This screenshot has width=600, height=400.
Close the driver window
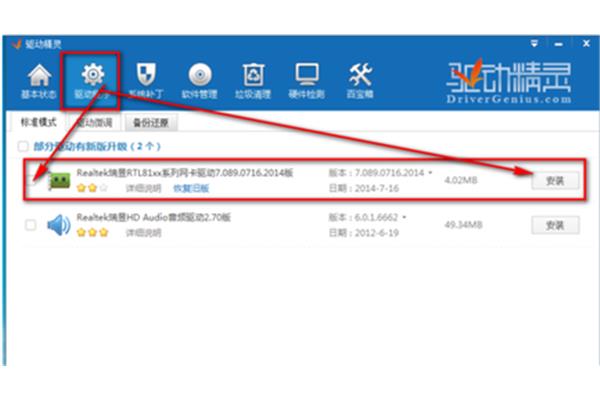pos(586,44)
